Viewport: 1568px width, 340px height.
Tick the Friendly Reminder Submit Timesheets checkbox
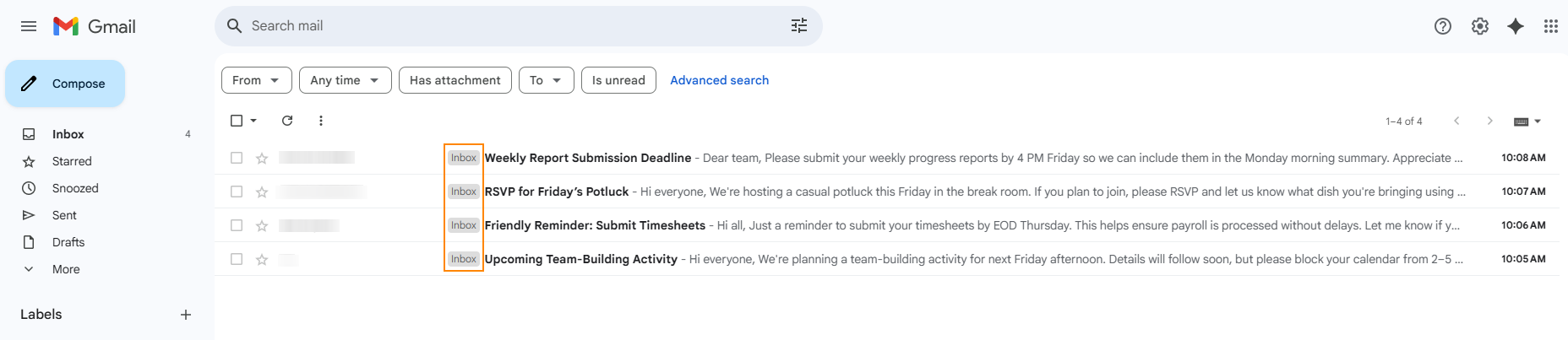click(x=237, y=225)
